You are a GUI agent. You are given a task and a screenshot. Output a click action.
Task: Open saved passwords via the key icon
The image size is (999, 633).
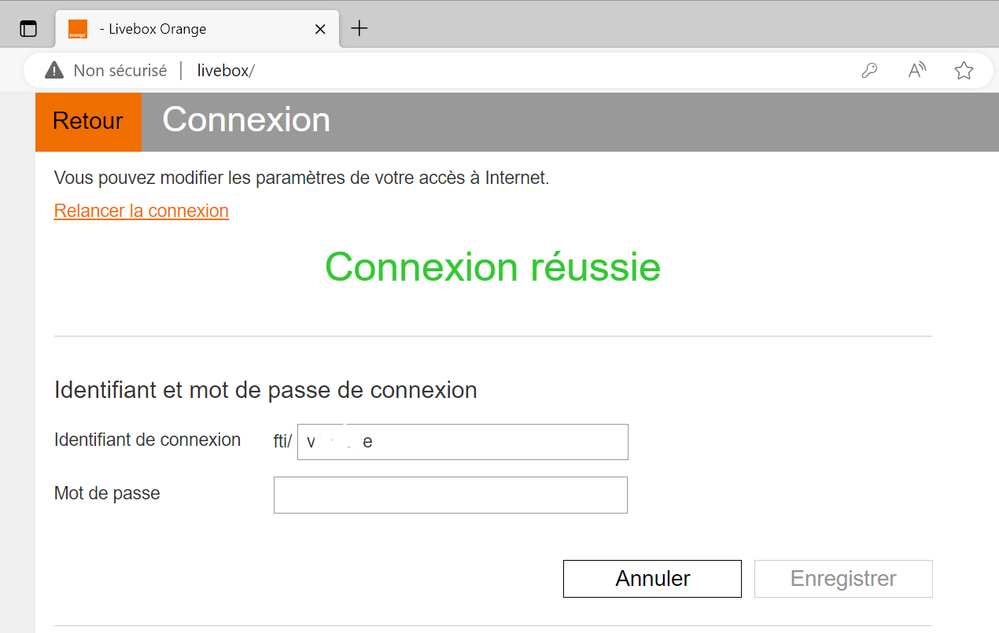[869, 70]
